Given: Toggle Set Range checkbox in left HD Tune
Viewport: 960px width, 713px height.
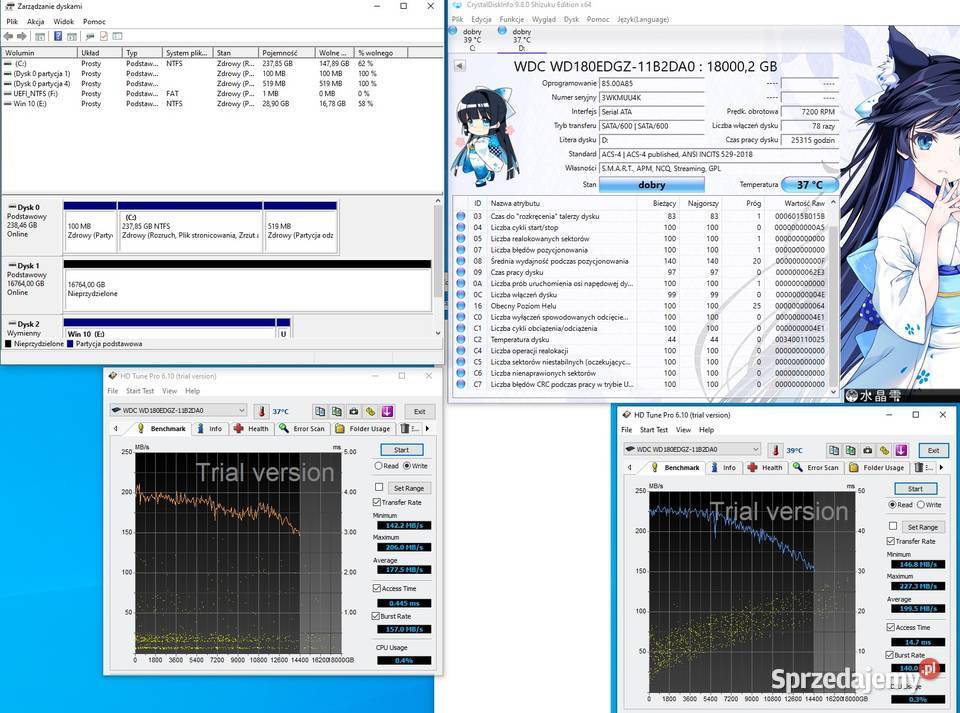Looking at the screenshot, I should [379, 487].
